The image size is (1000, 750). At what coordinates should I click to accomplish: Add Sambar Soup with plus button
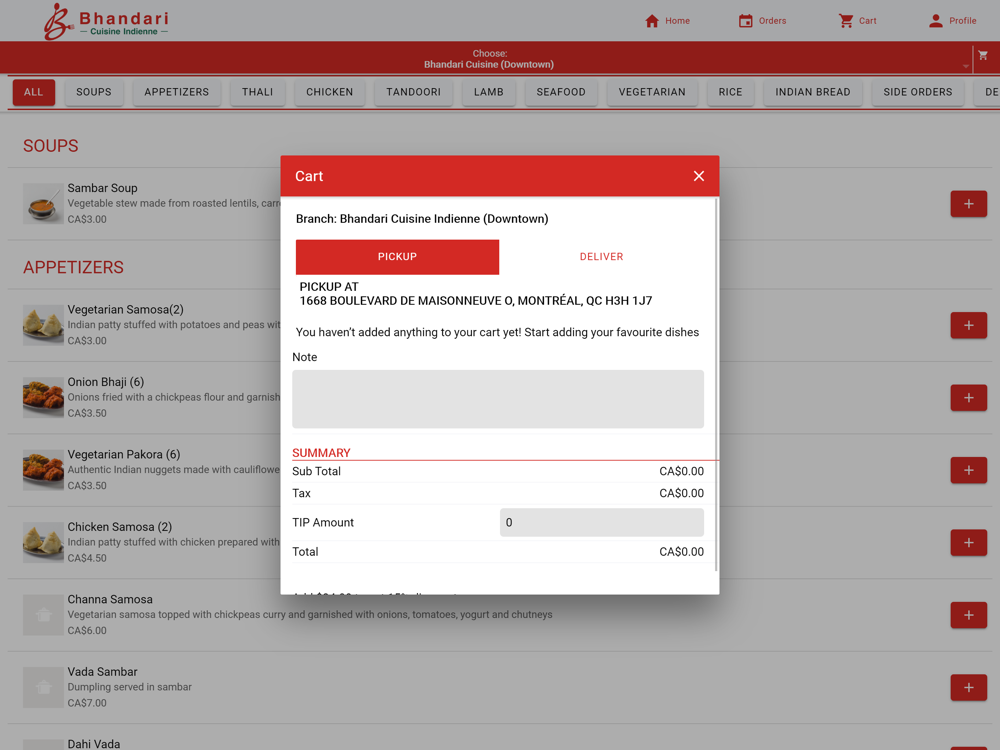pos(968,204)
